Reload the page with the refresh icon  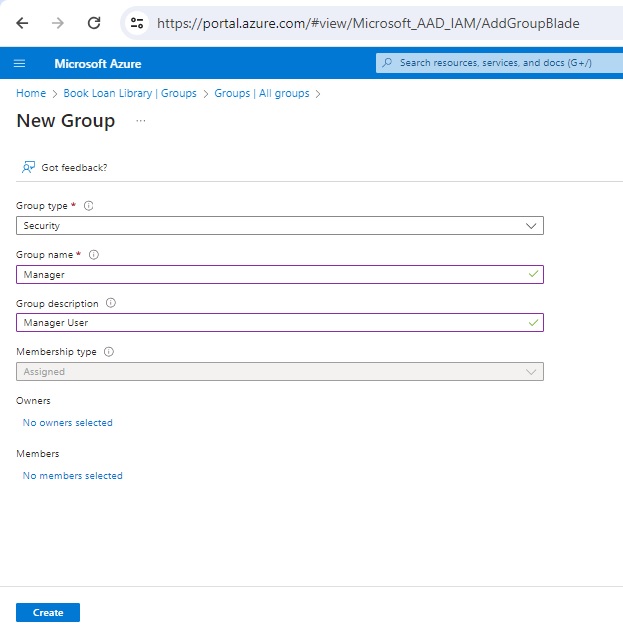pyautogui.click(x=94, y=23)
